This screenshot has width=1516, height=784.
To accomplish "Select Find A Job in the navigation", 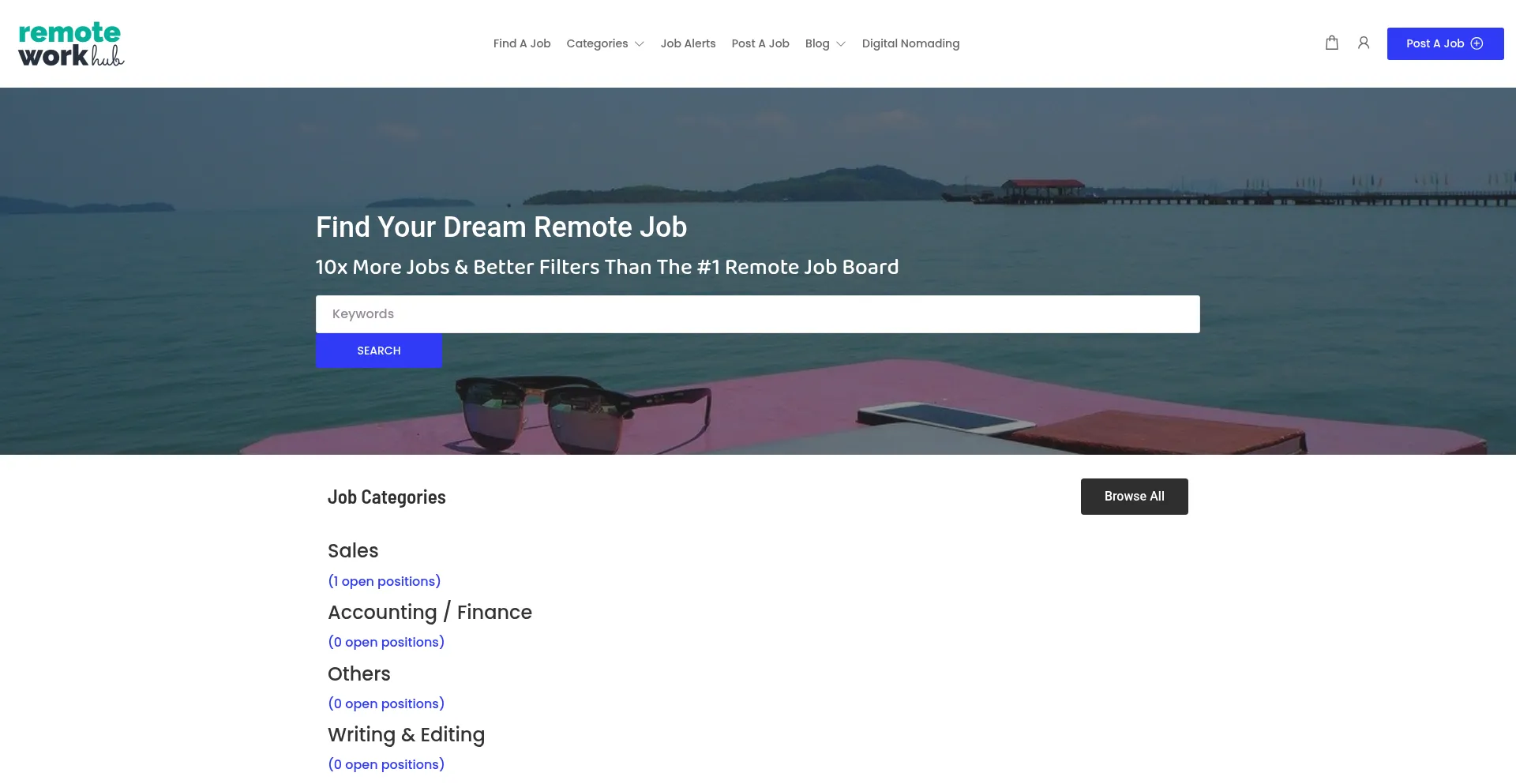I will tap(522, 43).
